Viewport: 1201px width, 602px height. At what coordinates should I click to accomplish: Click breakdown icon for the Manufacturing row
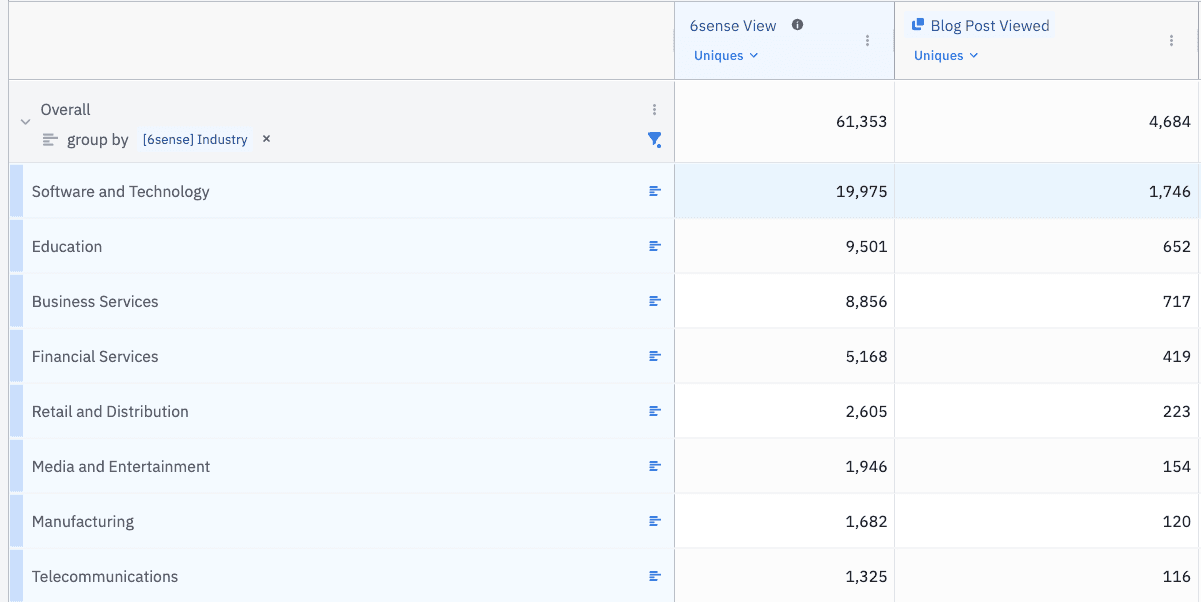(655, 521)
